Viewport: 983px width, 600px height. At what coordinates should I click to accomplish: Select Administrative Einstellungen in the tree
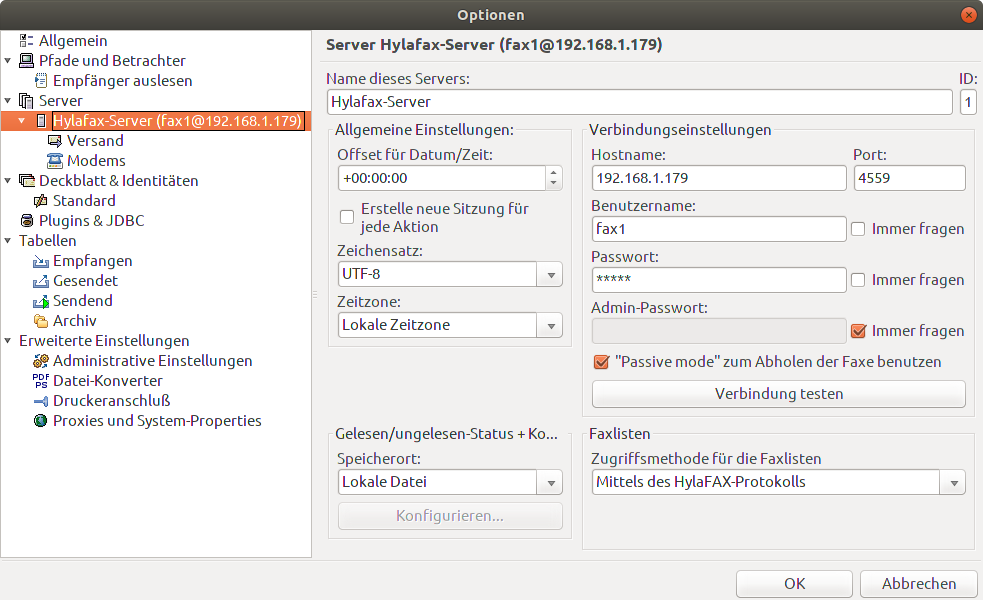[x=152, y=361]
